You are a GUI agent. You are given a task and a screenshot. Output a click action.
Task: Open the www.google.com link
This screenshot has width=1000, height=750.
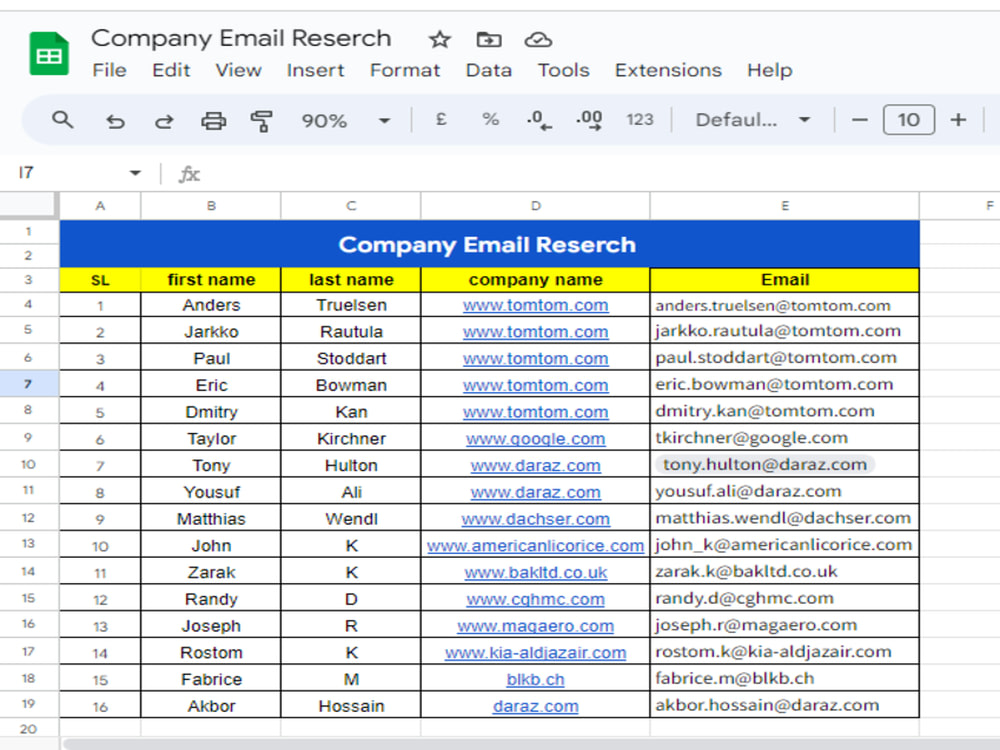coord(535,438)
